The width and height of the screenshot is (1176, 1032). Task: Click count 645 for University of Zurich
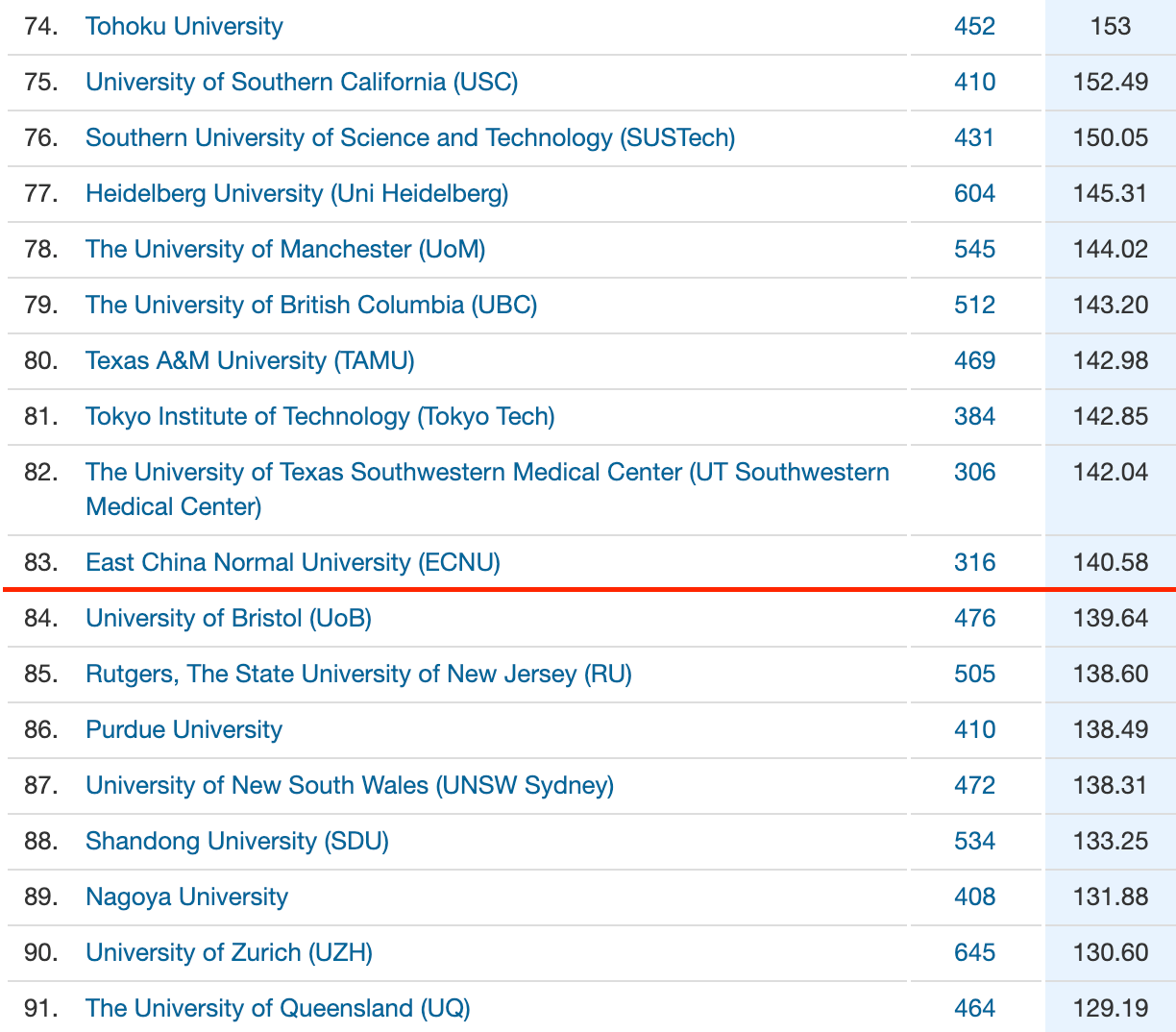(x=974, y=952)
